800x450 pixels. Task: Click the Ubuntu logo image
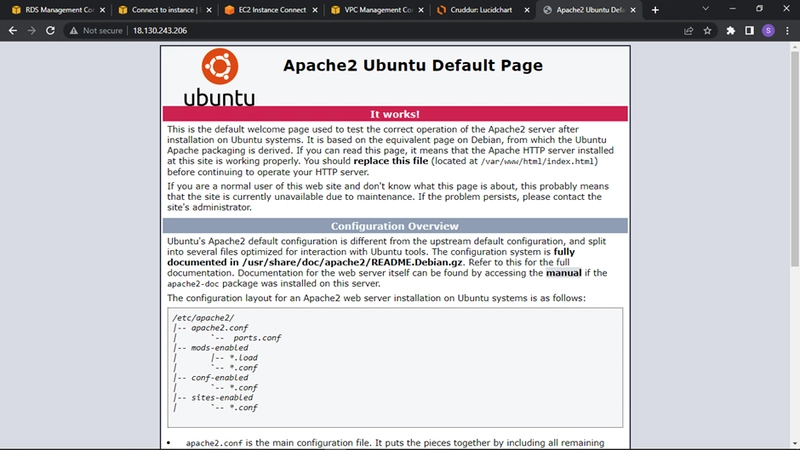pos(219,78)
